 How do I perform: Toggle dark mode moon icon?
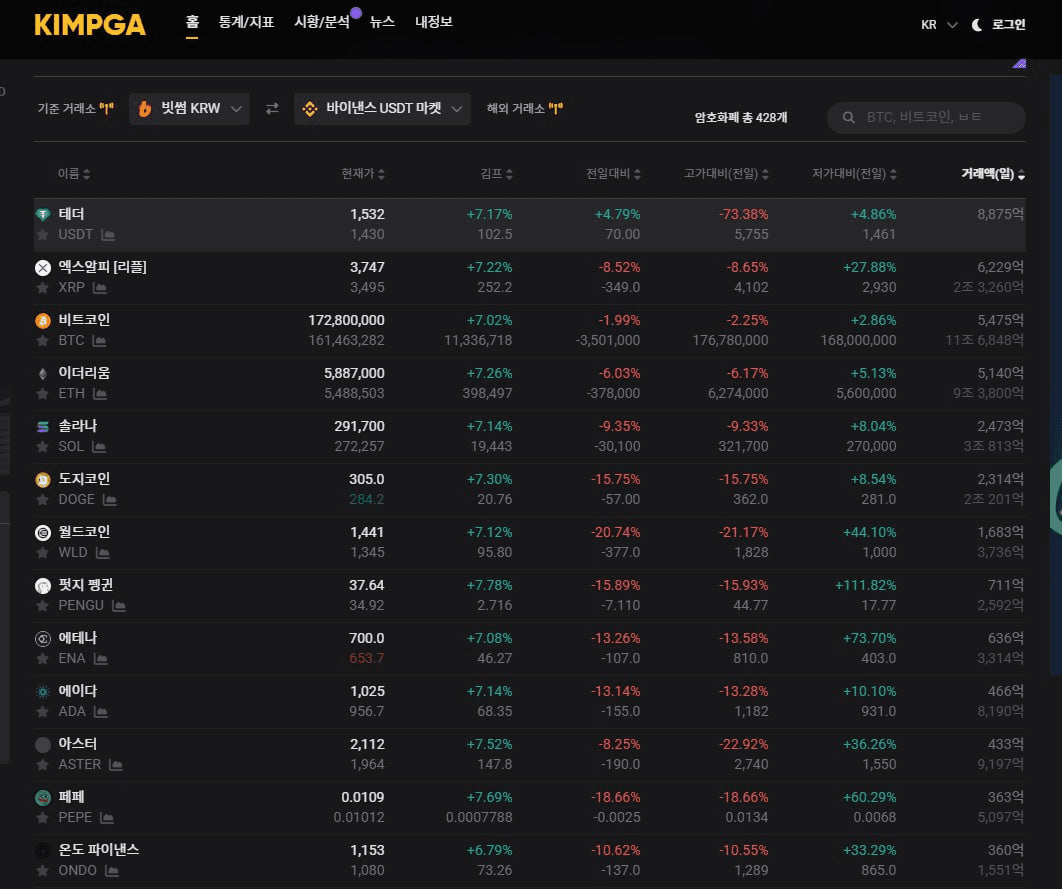click(977, 25)
